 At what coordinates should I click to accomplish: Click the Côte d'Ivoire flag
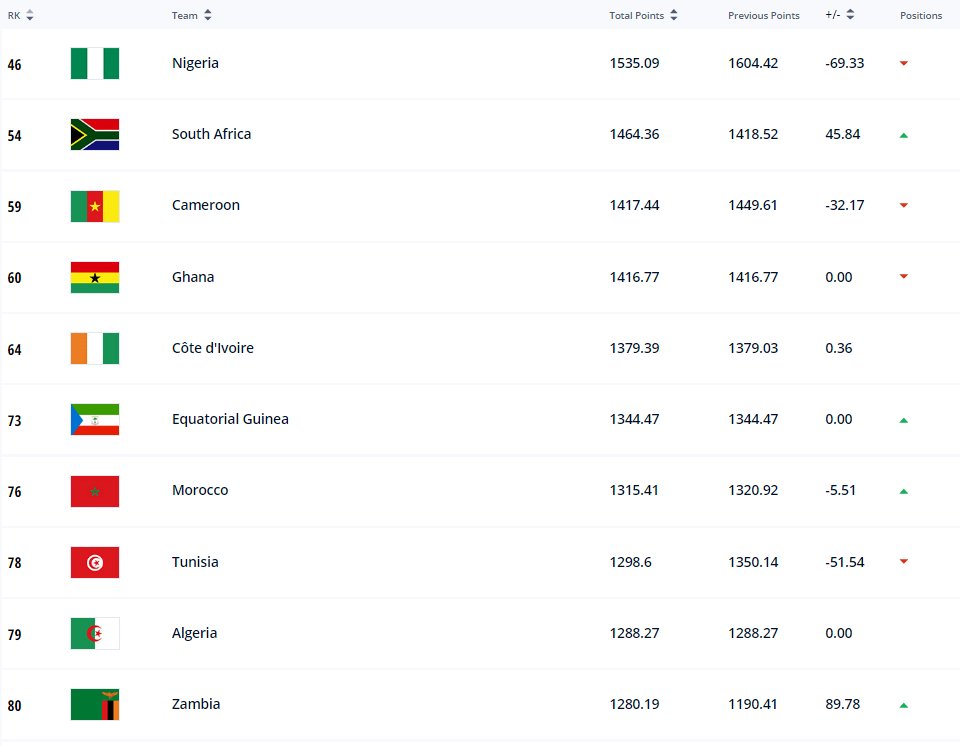(x=95, y=348)
